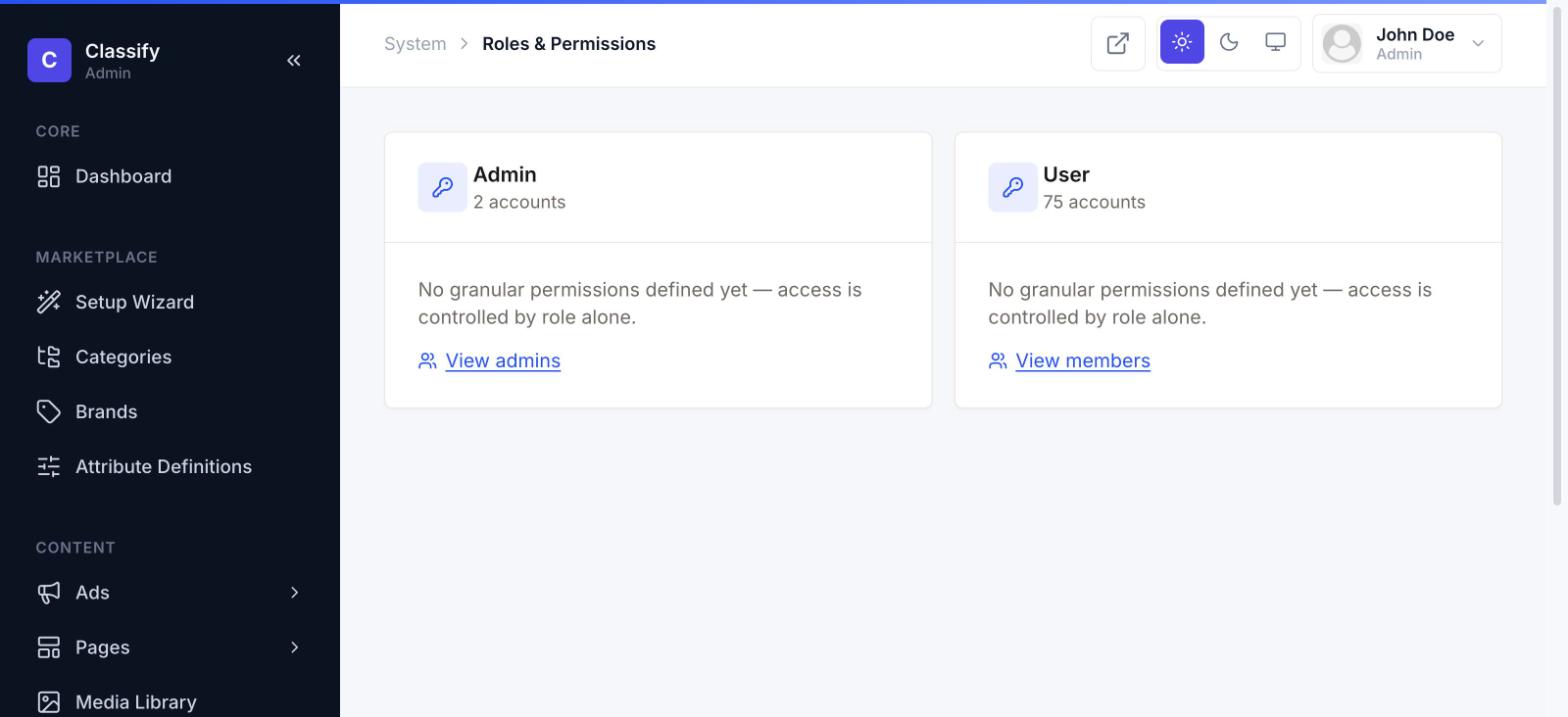Click the Roles & Permissions breadcrumb
Image resolution: width=1568 pixels, height=717 pixels.
click(569, 44)
